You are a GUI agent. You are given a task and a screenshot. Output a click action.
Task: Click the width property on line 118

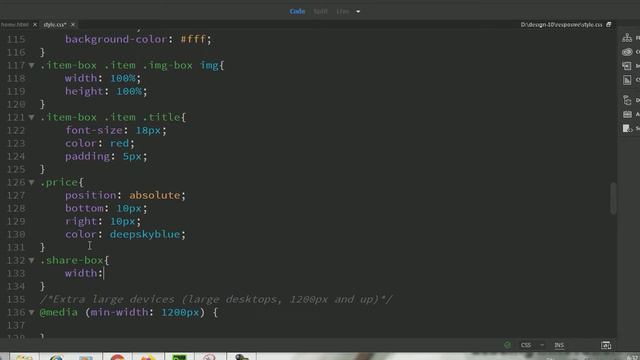click(x=81, y=78)
